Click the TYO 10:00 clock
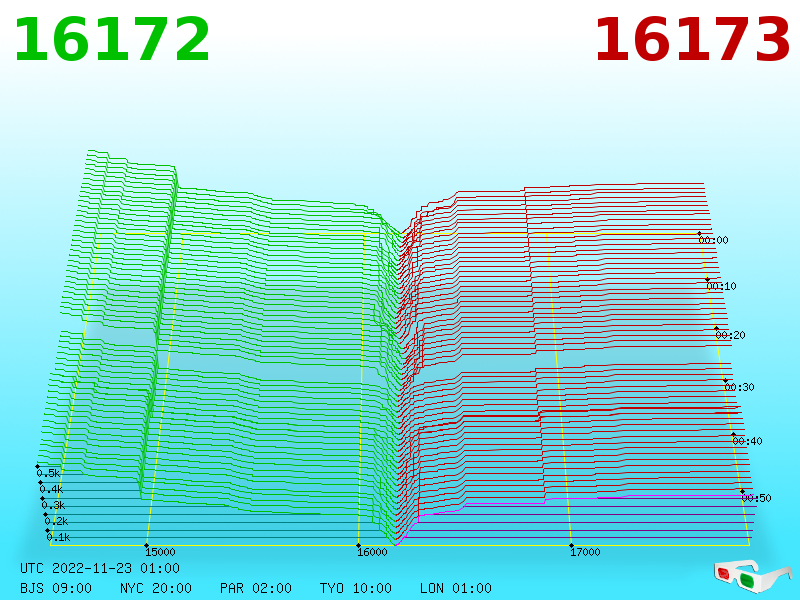The width and height of the screenshot is (800, 600). pos(356,588)
